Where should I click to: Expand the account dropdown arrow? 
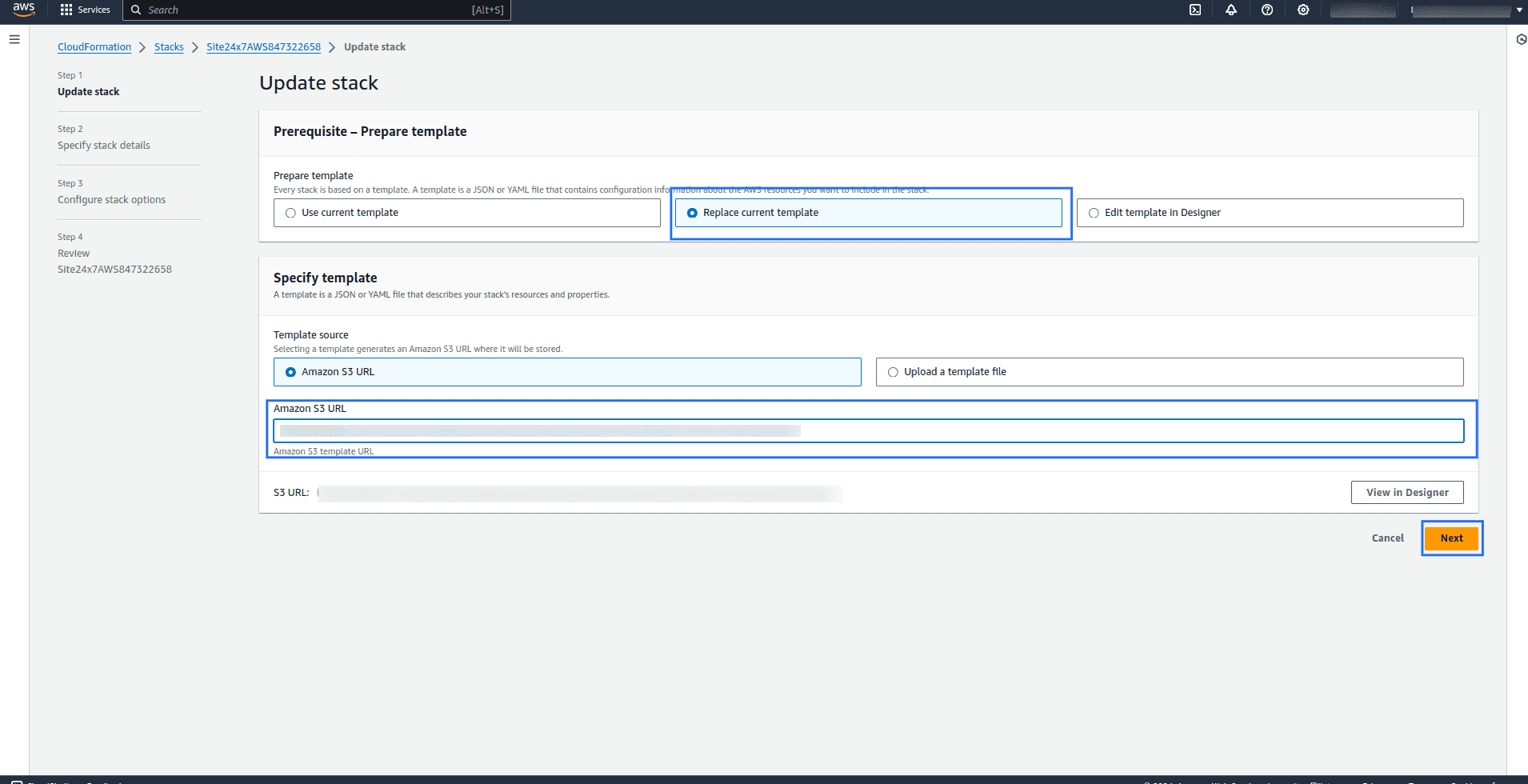(1519, 10)
